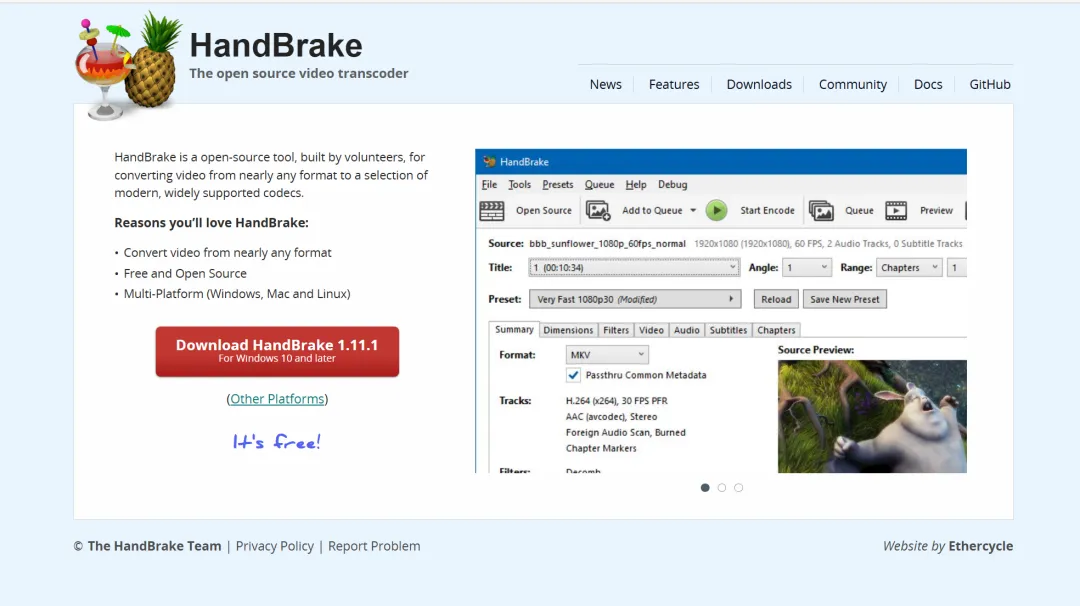This screenshot has height=606, width=1080.
Task: Click the Preview film frame icon
Action: (896, 211)
